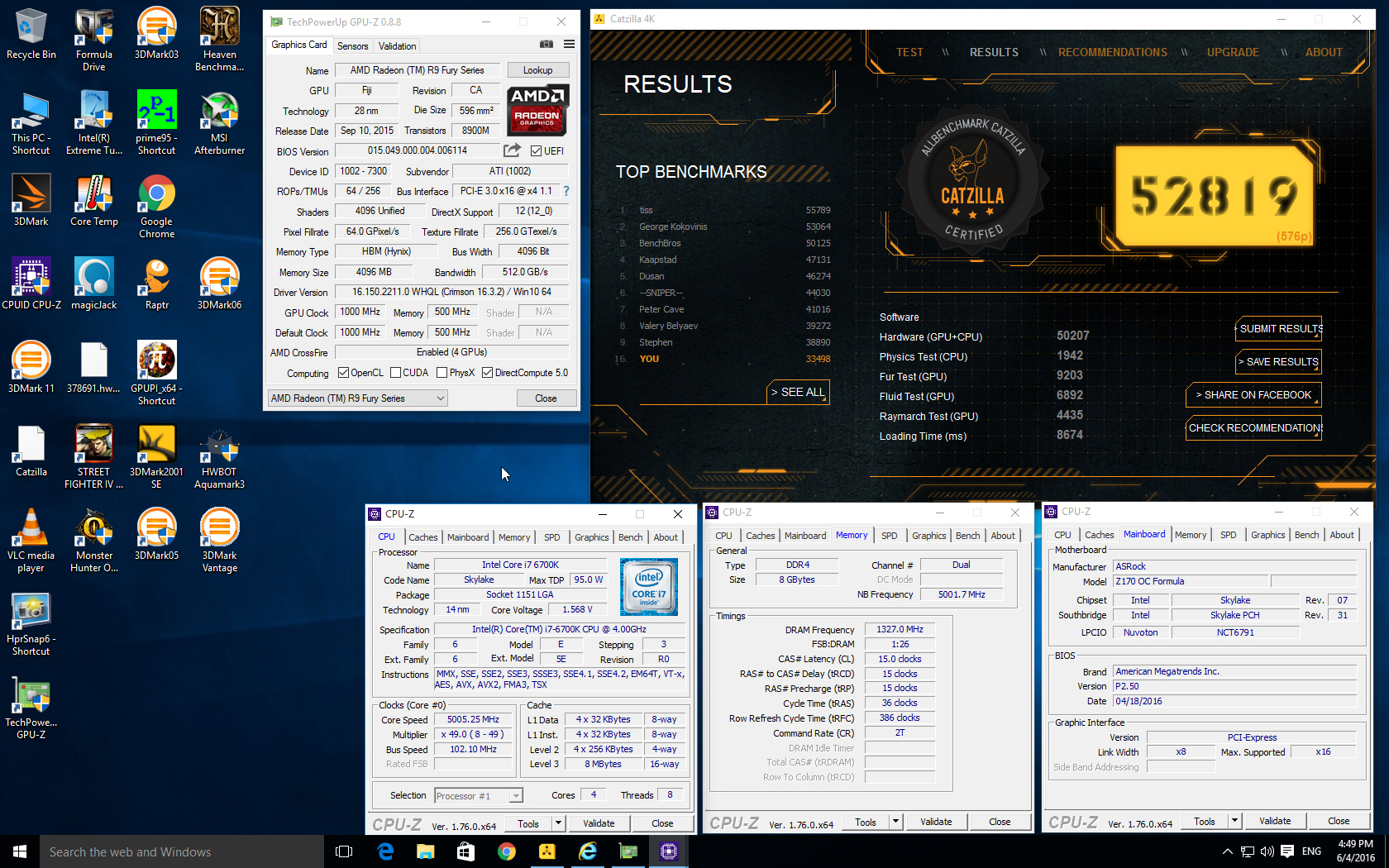The image size is (1389, 868).
Task: Toggle the CUDA checkbox
Action: click(x=395, y=373)
